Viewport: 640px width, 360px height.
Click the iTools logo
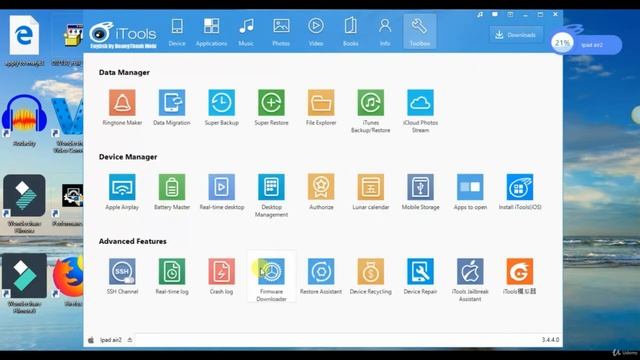(123, 35)
